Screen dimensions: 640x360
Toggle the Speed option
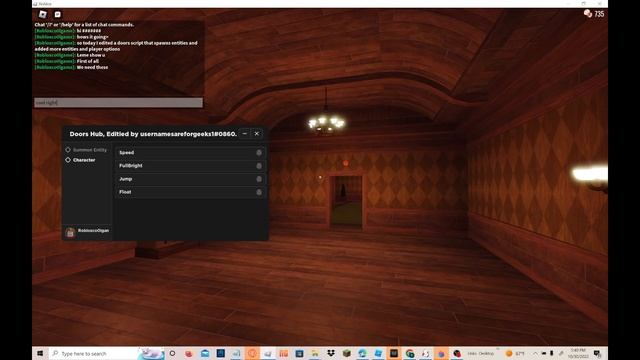click(x=190, y=152)
